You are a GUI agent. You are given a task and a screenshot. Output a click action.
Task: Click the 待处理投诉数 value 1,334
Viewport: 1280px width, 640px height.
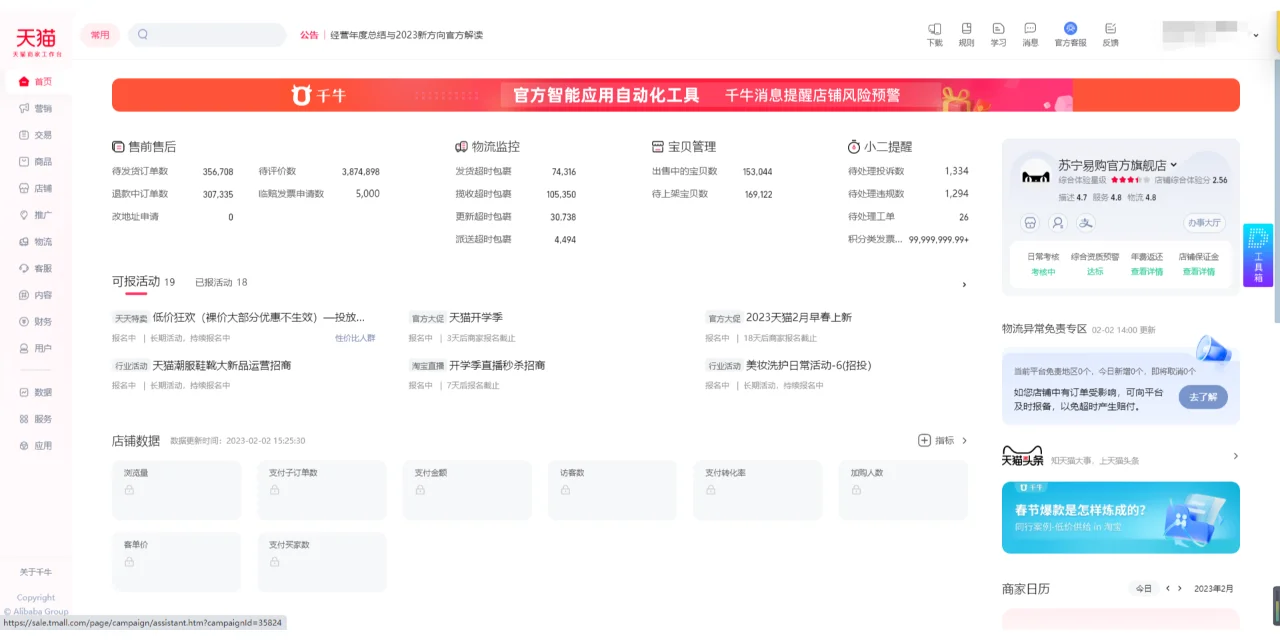(x=957, y=171)
